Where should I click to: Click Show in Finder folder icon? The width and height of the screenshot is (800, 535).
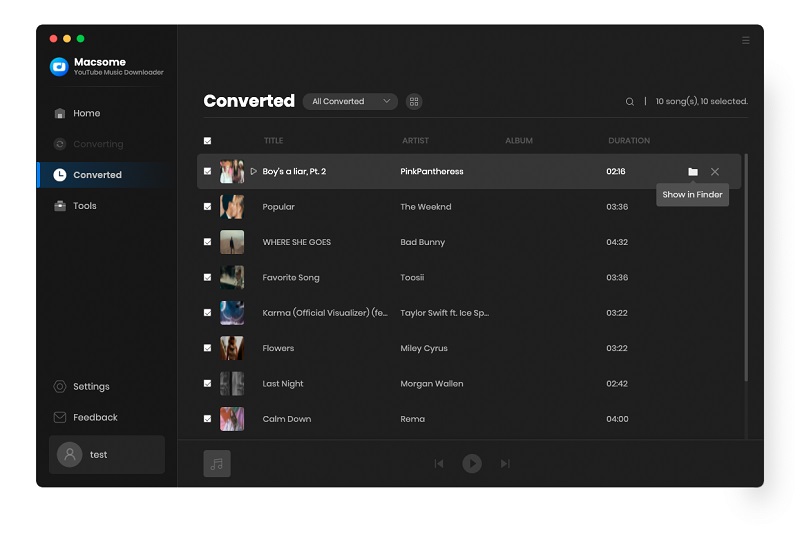(692, 172)
